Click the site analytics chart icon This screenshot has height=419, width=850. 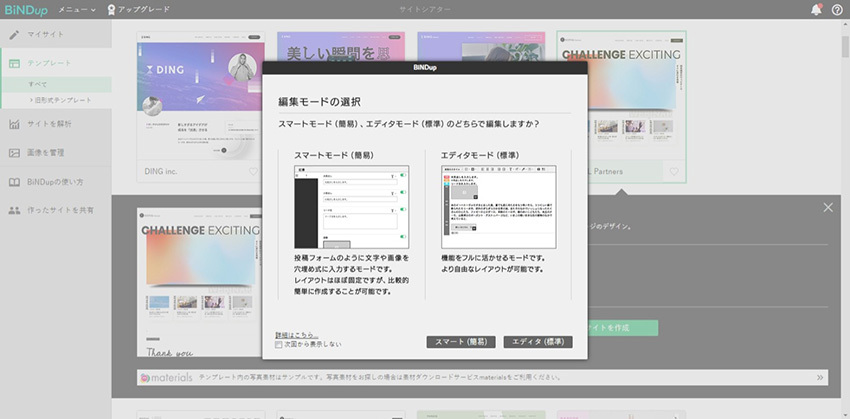pos(15,124)
